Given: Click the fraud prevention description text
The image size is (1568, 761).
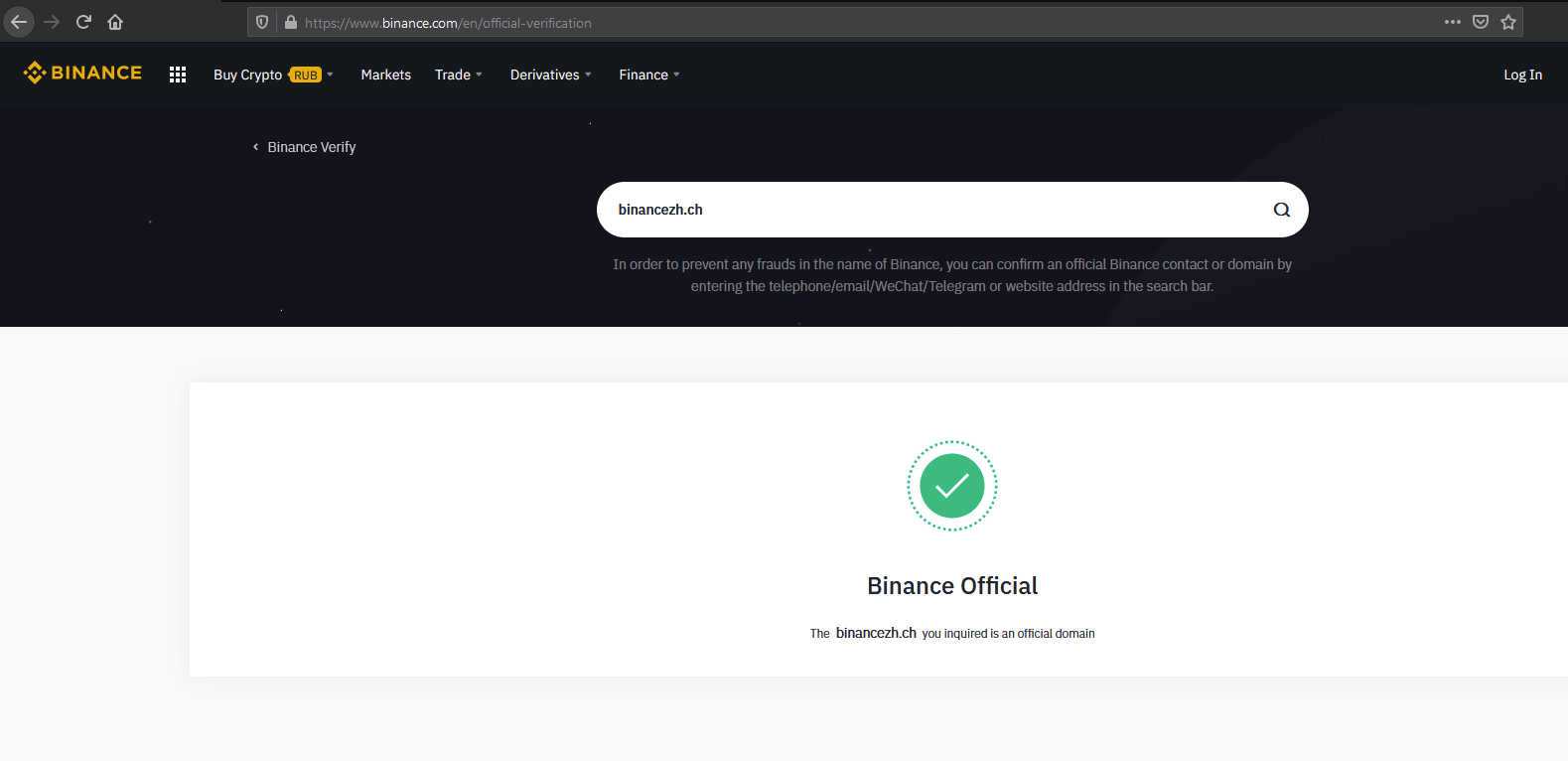Looking at the screenshot, I should (952, 275).
